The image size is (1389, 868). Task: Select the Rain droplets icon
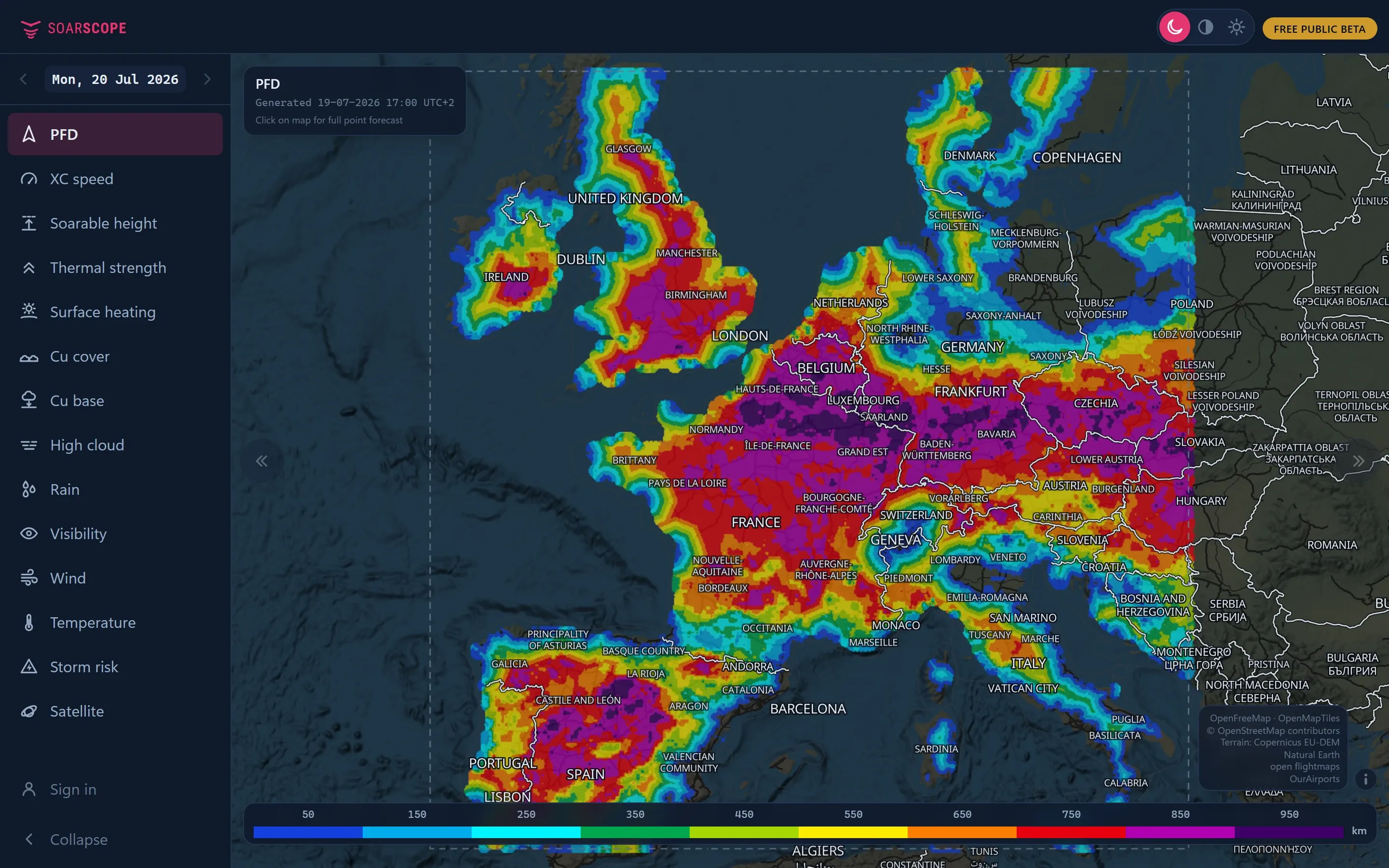[29, 489]
